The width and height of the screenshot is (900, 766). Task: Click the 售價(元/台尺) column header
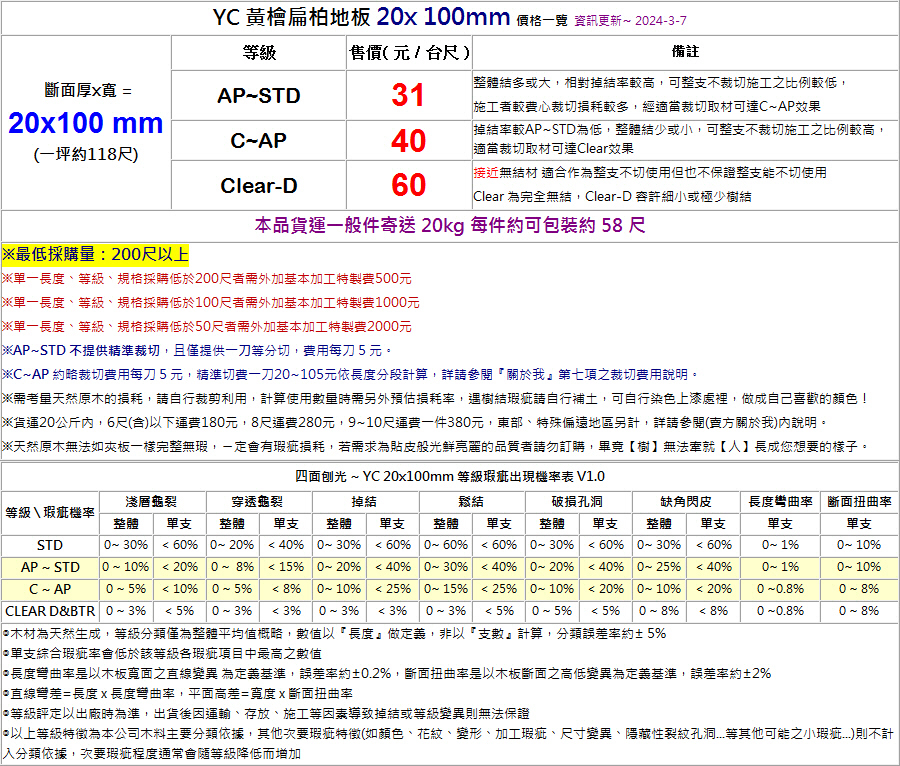coord(408,52)
